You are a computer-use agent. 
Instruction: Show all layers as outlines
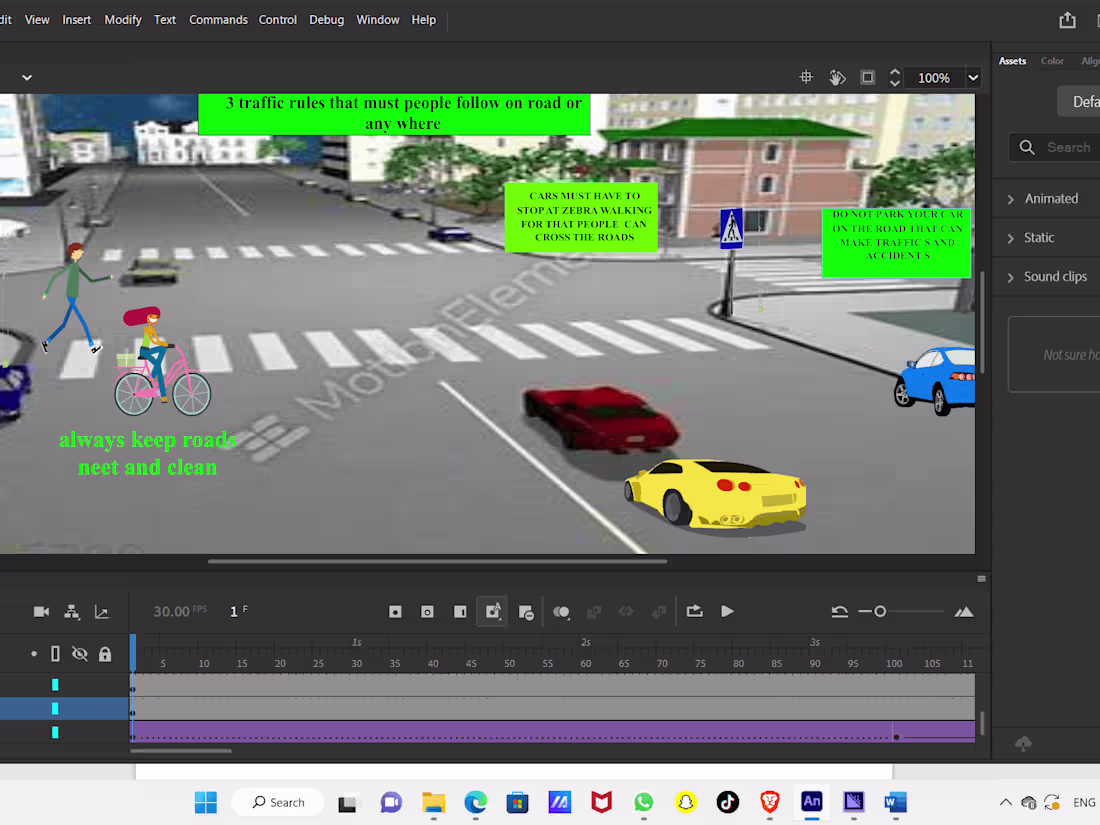tap(55, 653)
